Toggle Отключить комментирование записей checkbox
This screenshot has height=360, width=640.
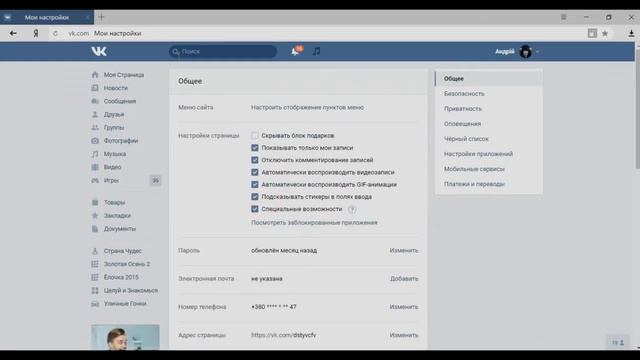(255, 160)
